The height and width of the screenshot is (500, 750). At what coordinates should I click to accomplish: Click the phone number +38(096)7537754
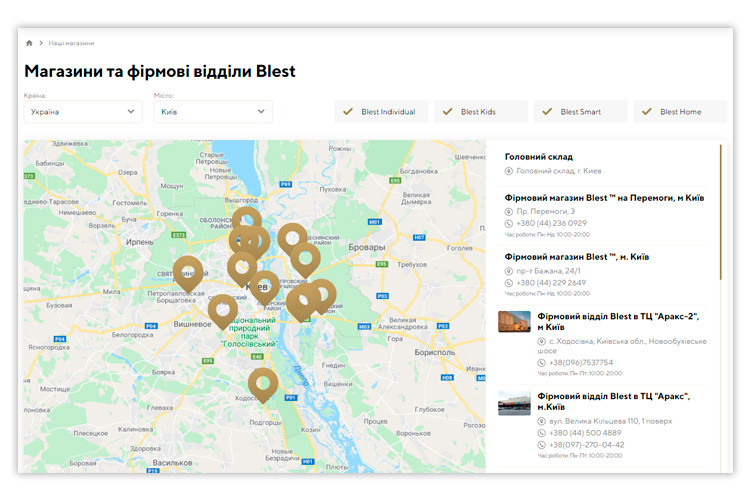pyautogui.click(x=581, y=363)
